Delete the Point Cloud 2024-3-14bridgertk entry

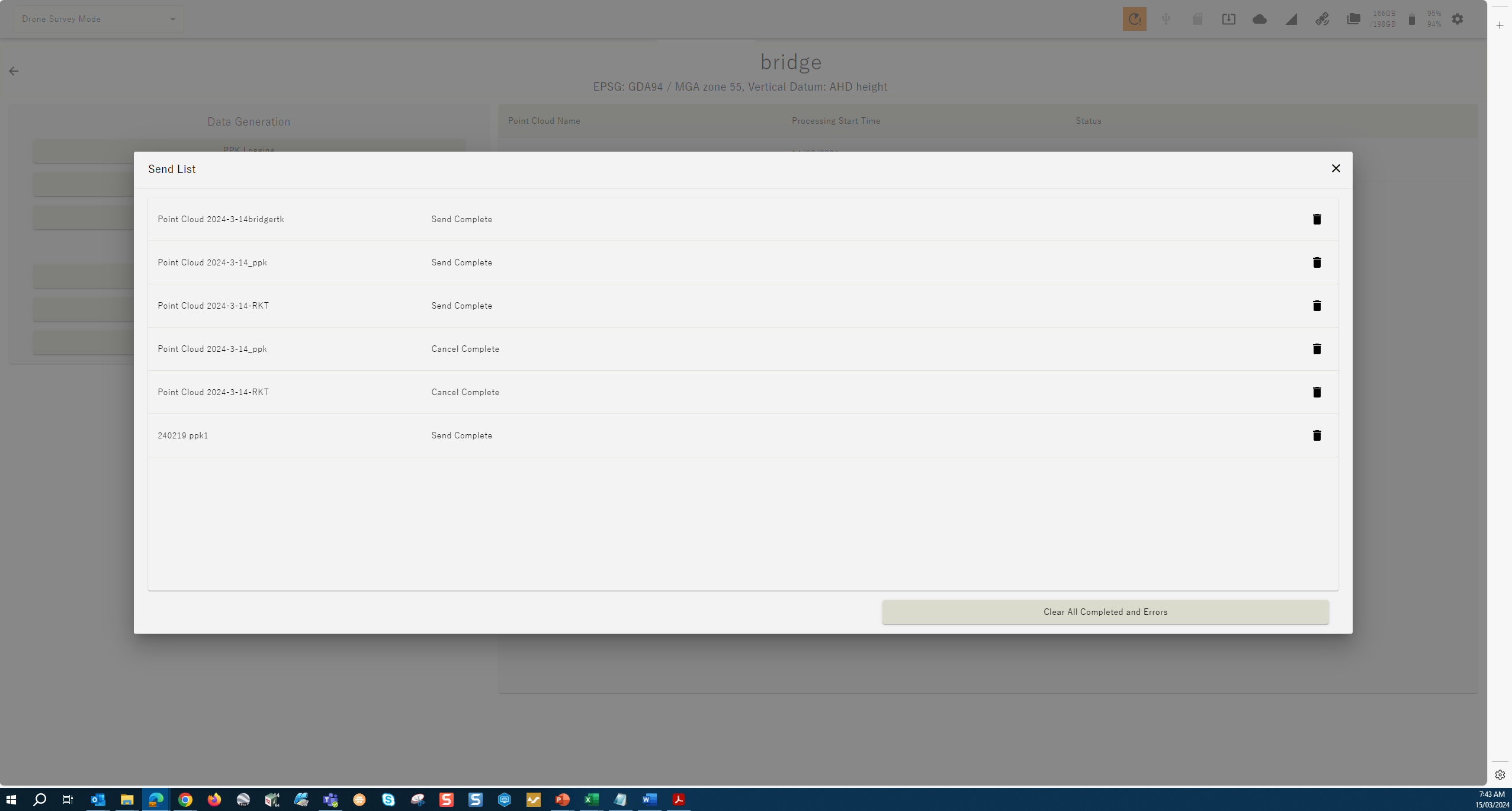click(x=1317, y=219)
